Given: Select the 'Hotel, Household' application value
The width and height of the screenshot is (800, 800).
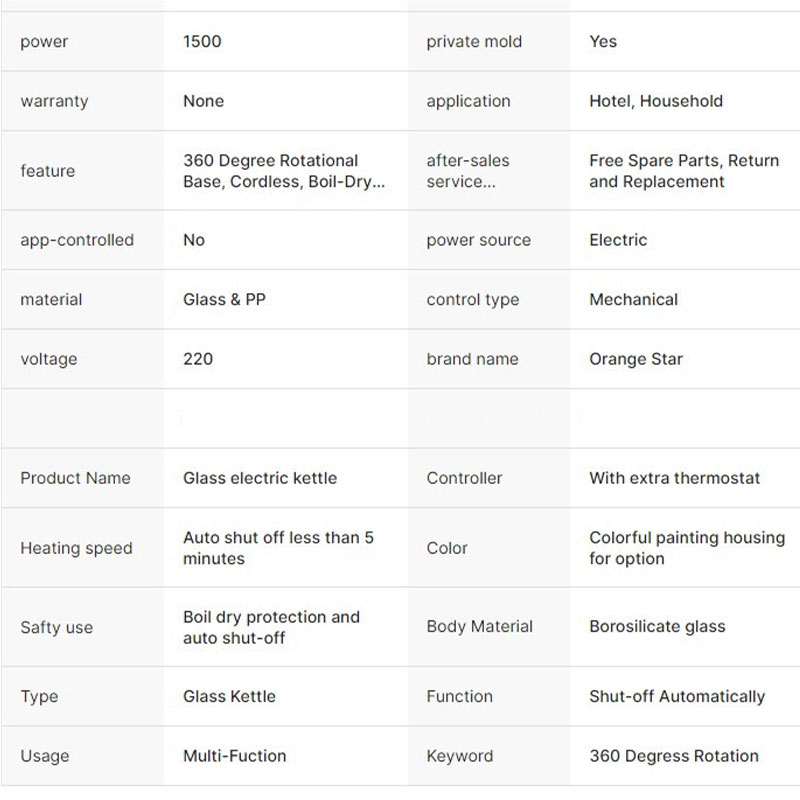Looking at the screenshot, I should 656,101.
